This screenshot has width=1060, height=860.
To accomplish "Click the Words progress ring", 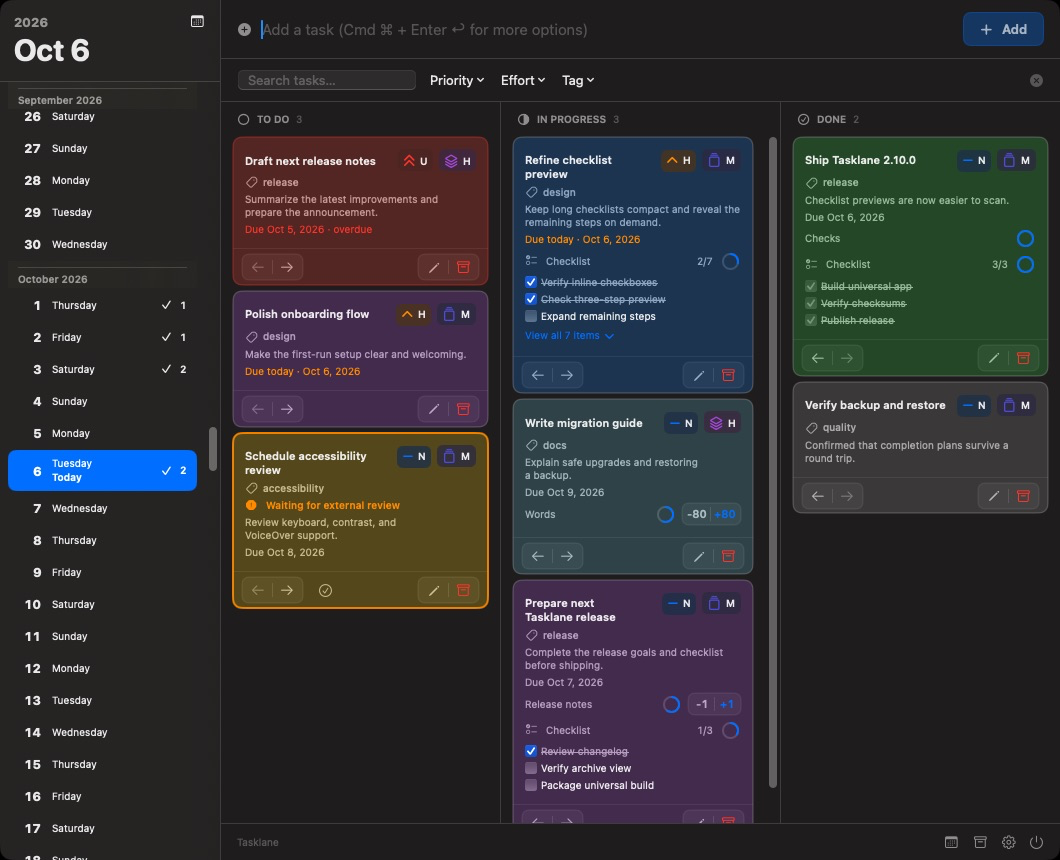I will pyautogui.click(x=665, y=515).
